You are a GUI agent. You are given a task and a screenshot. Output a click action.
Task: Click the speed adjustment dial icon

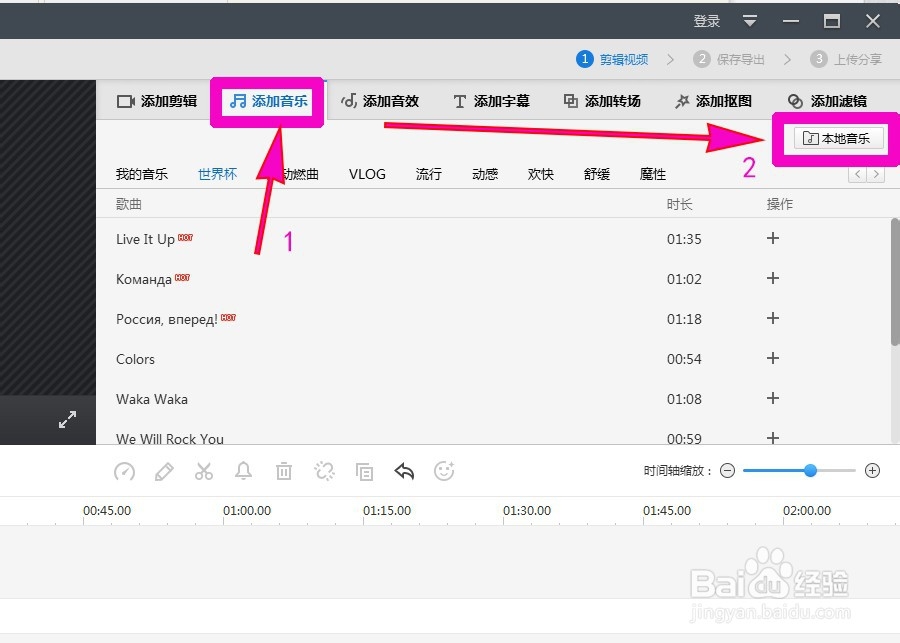click(124, 471)
